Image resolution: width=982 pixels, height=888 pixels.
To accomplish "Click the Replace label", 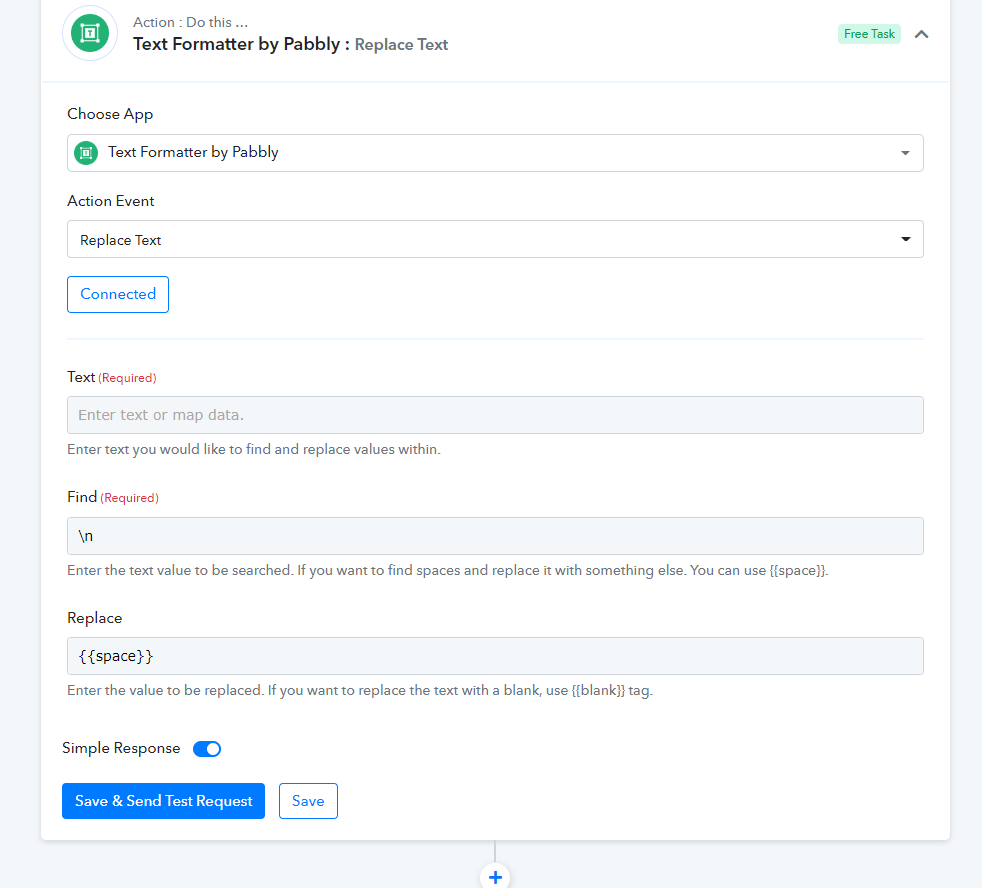I will click(95, 618).
